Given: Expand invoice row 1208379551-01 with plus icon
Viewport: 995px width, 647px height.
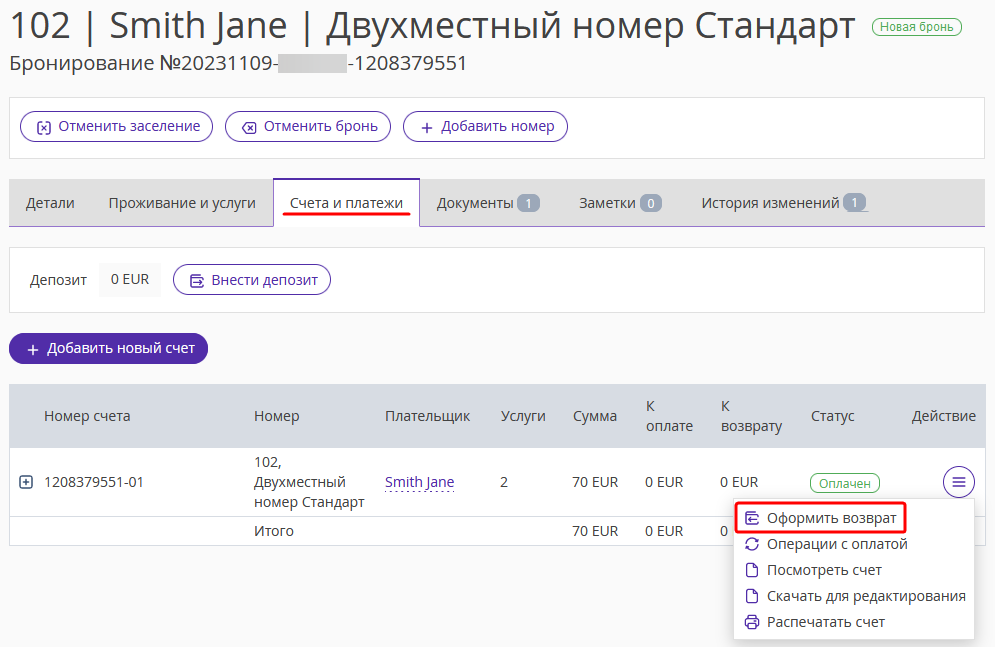Looking at the screenshot, I should point(26,482).
